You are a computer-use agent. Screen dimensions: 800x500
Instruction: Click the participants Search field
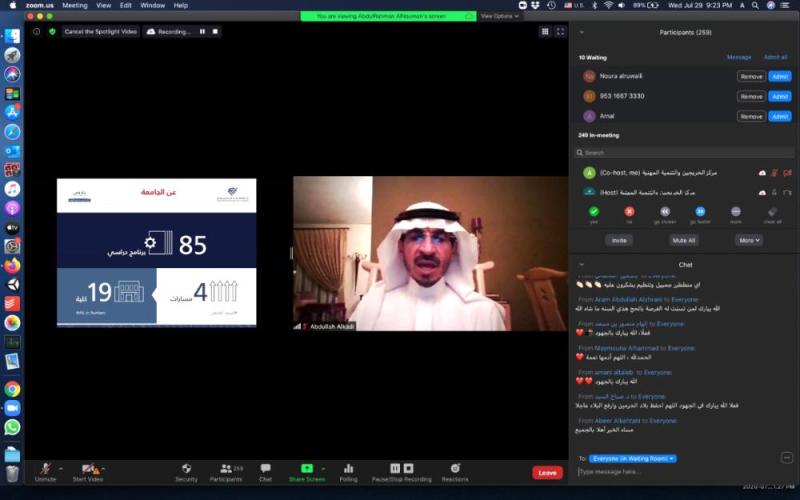684,153
